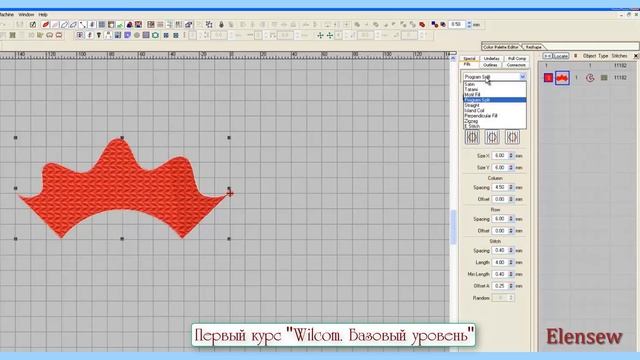
Task: Click the Row Offset value field
Action: (x=500, y=231)
